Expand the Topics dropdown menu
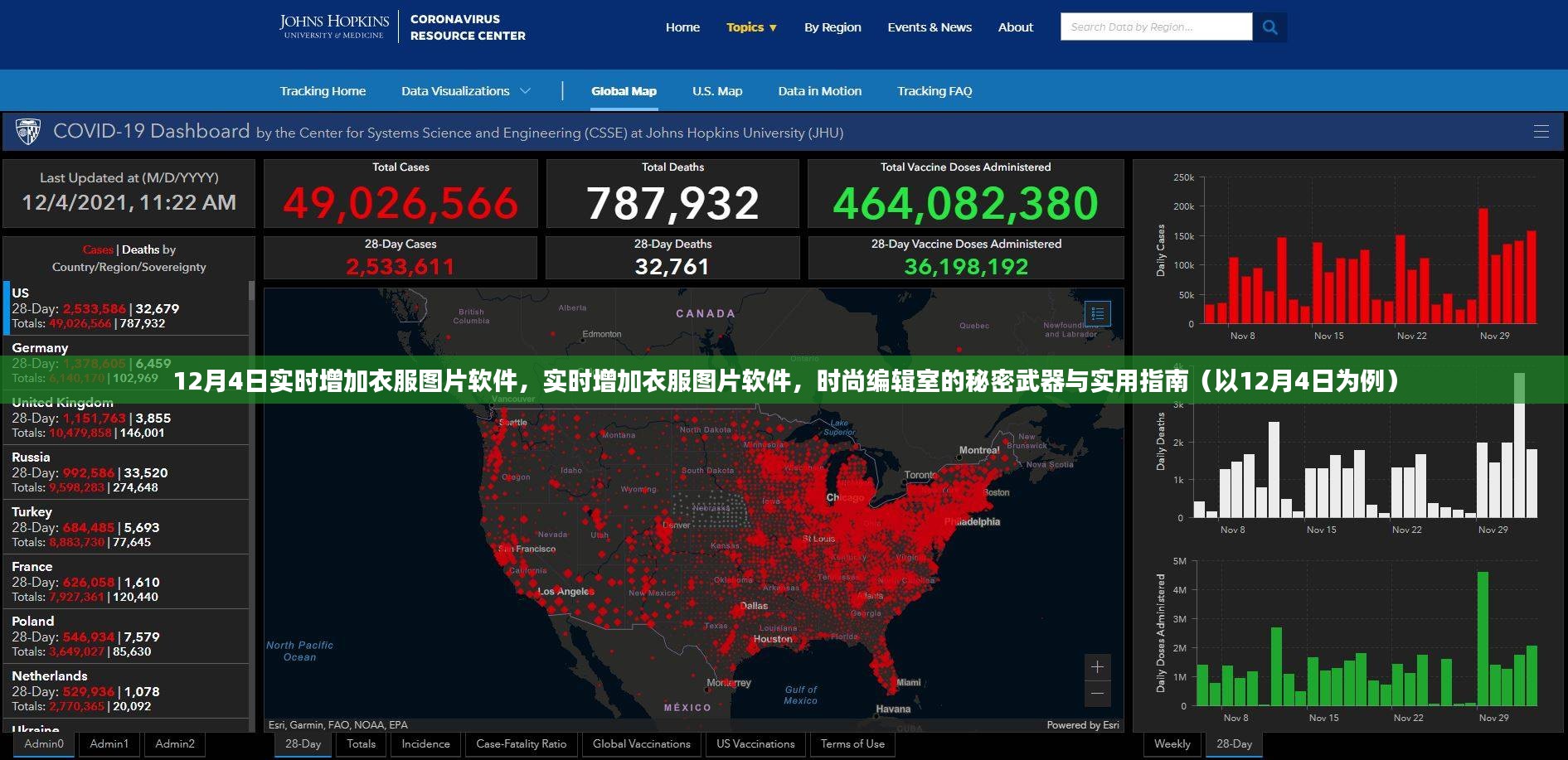1568x760 pixels. [752, 27]
